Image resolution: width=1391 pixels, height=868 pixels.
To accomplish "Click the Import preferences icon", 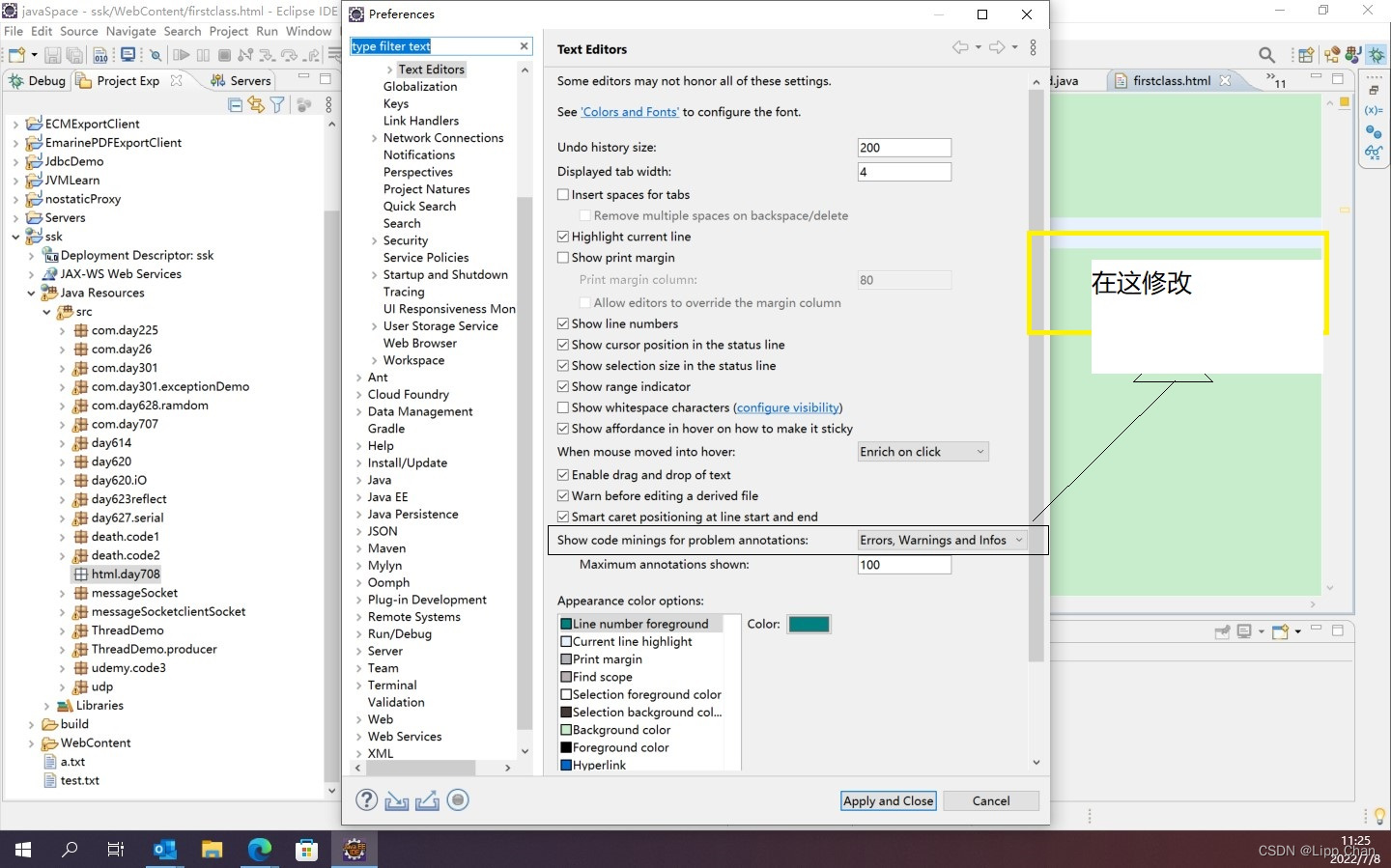I will click(x=396, y=800).
